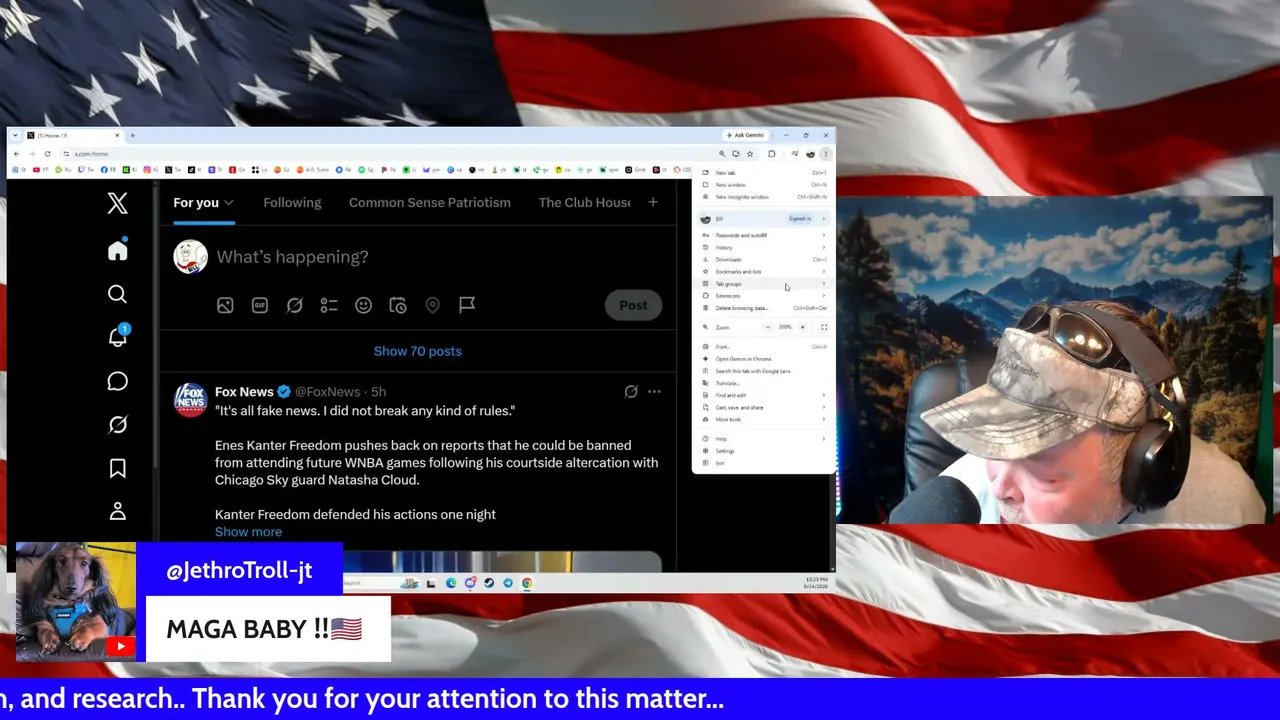1280x720 pixels.
Task: Click the Fox News profile avatar
Action: (x=190, y=399)
